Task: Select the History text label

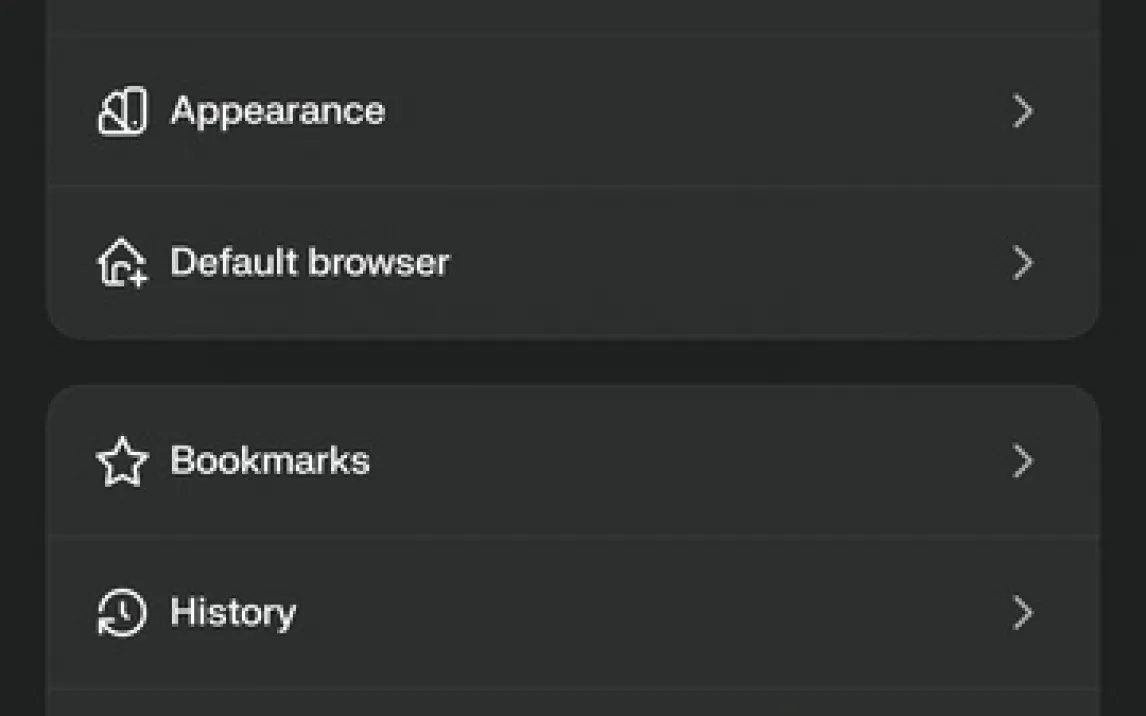Action: 233,613
